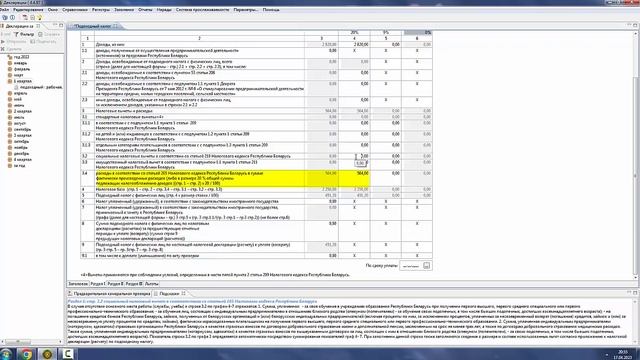Open the Windows Start menu

[5, 354]
